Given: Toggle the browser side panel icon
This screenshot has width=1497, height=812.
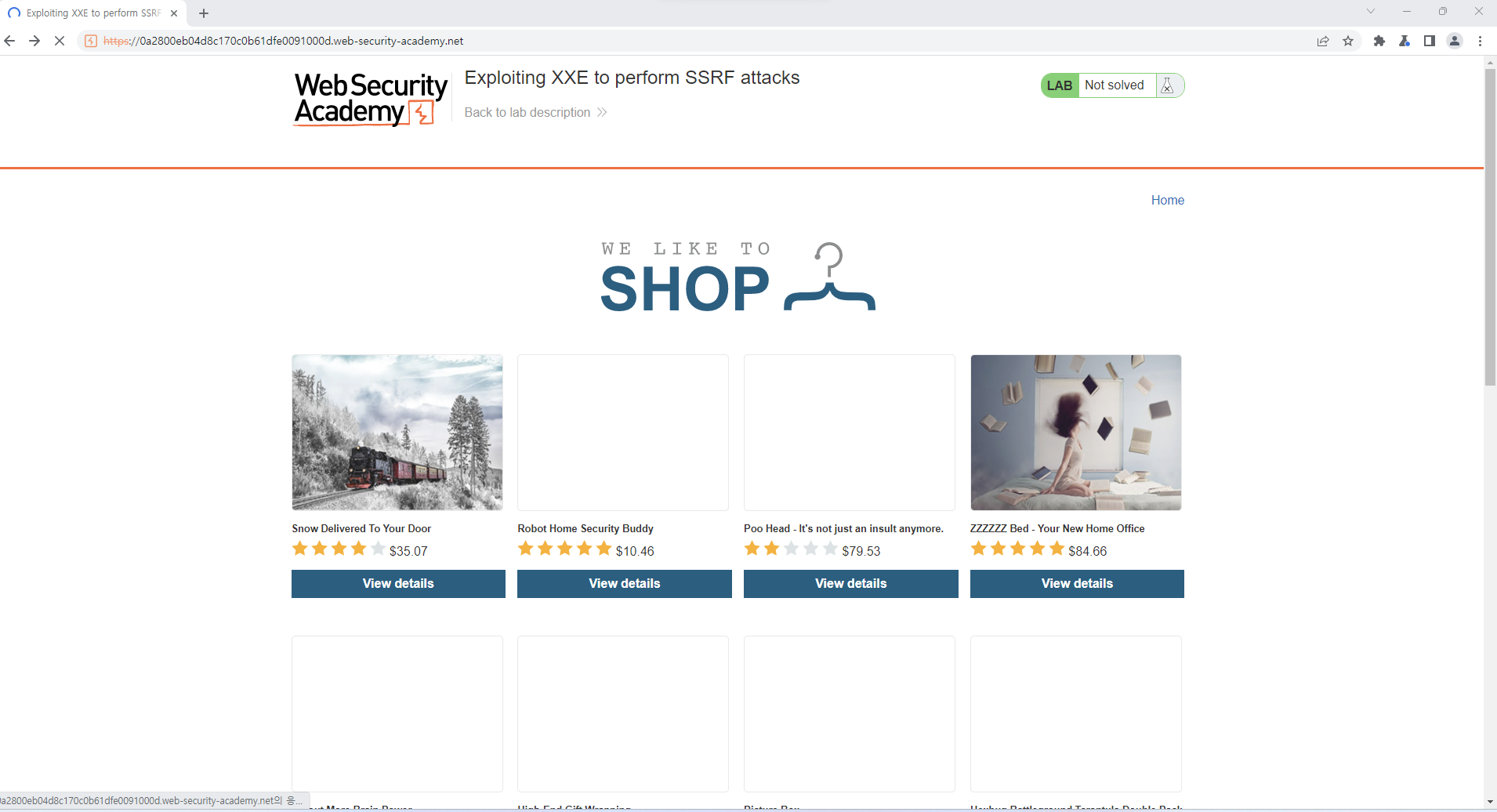Looking at the screenshot, I should point(1430,41).
